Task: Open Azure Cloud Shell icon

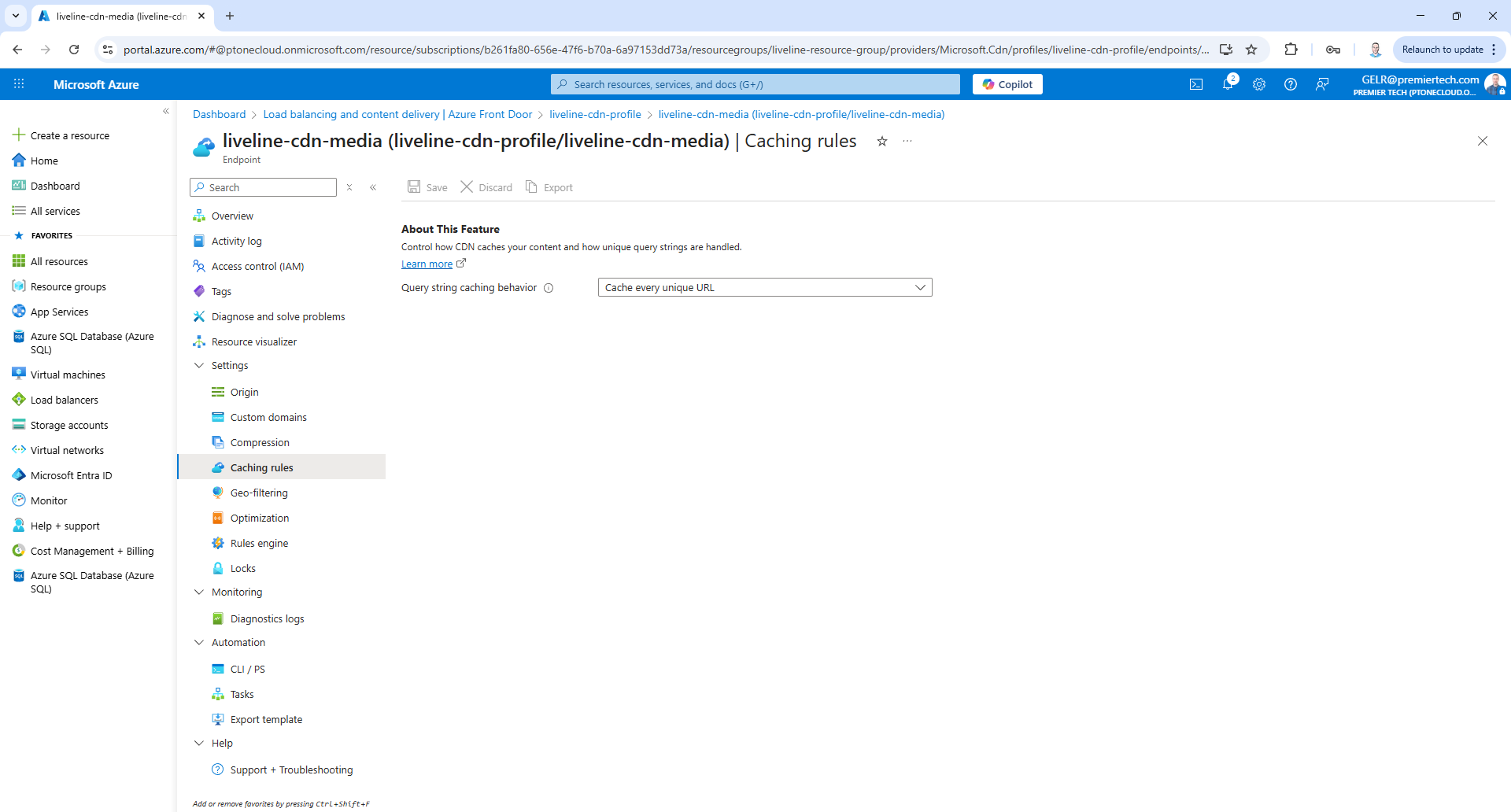Action: pos(1196,84)
